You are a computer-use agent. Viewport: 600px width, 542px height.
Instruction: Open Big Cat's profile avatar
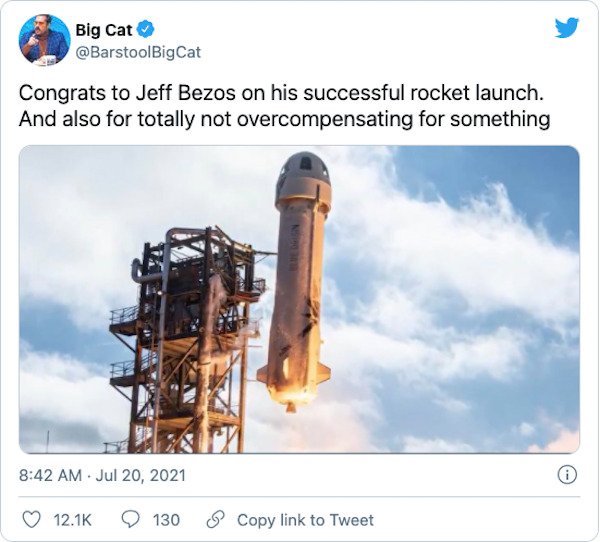click(x=44, y=40)
